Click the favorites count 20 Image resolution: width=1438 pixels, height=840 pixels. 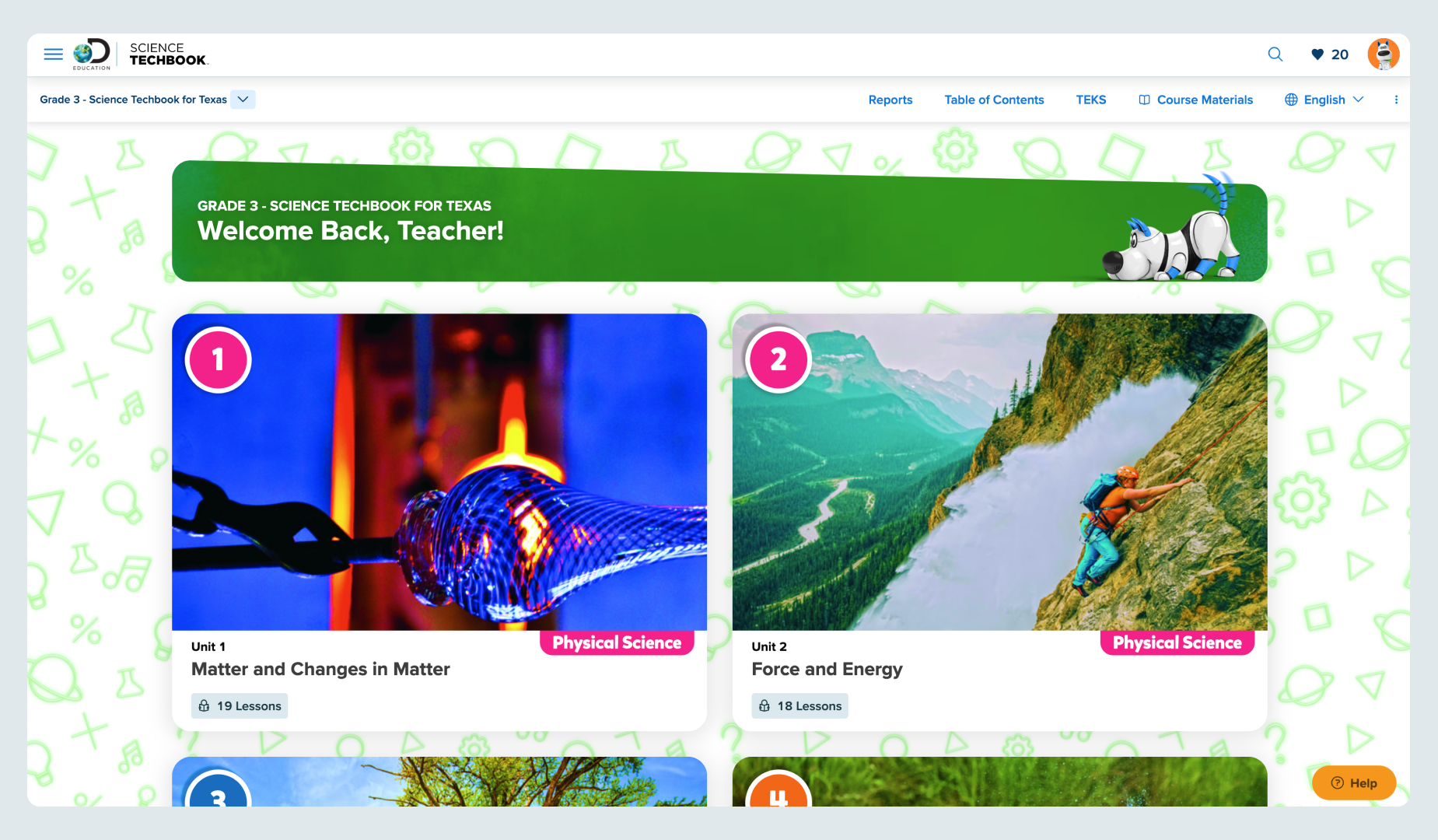coord(1340,54)
